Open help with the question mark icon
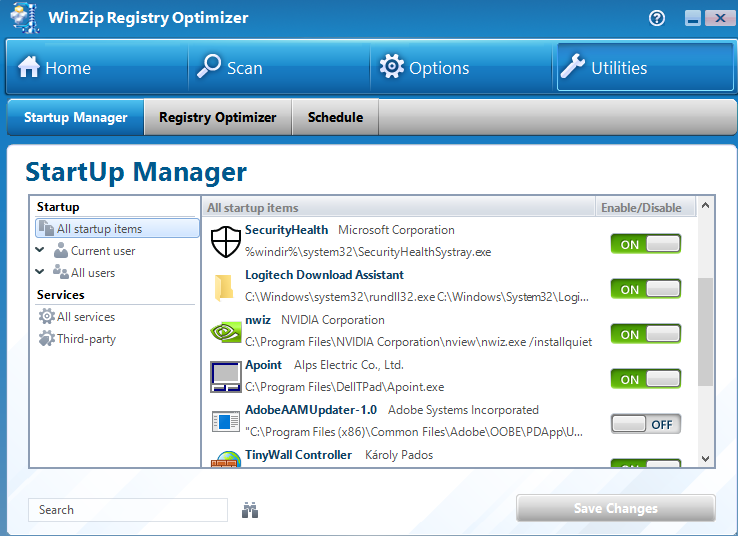 pyautogui.click(x=657, y=18)
